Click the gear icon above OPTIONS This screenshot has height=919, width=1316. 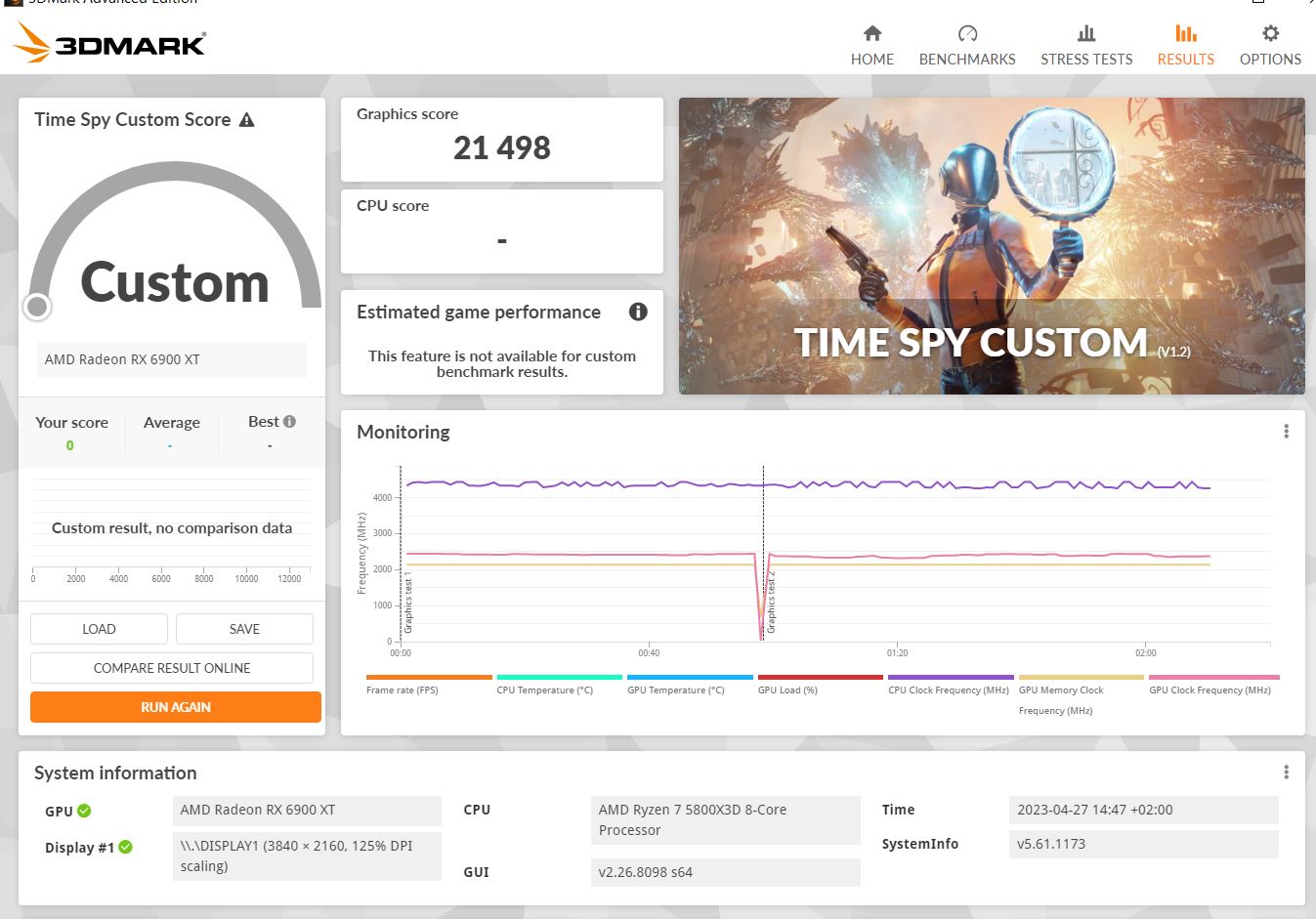tap(1270, 33)
